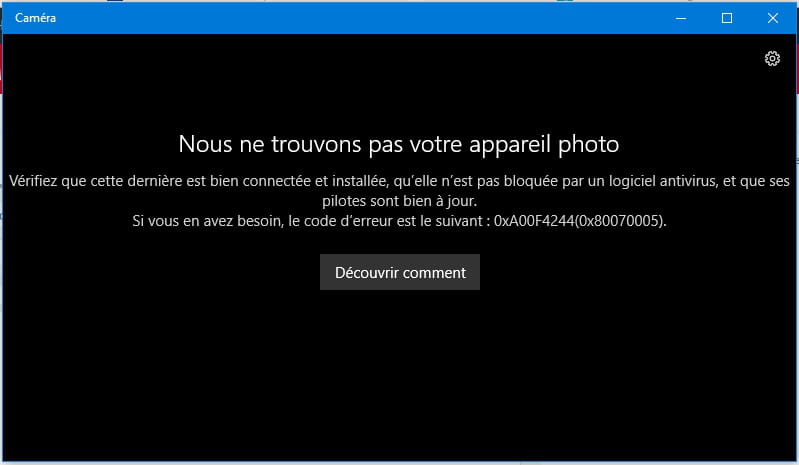The height and width of the screenshot is (465, 799).
Task: Click the phrase "Si vous en avez besoin"
Action: pyautogui.click(x=207, y=221)
